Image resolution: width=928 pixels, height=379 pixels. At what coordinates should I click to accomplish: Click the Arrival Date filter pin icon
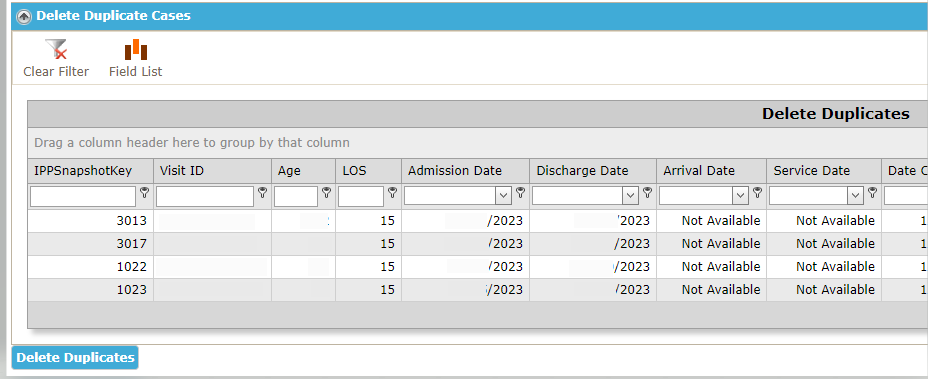(757, 192)
